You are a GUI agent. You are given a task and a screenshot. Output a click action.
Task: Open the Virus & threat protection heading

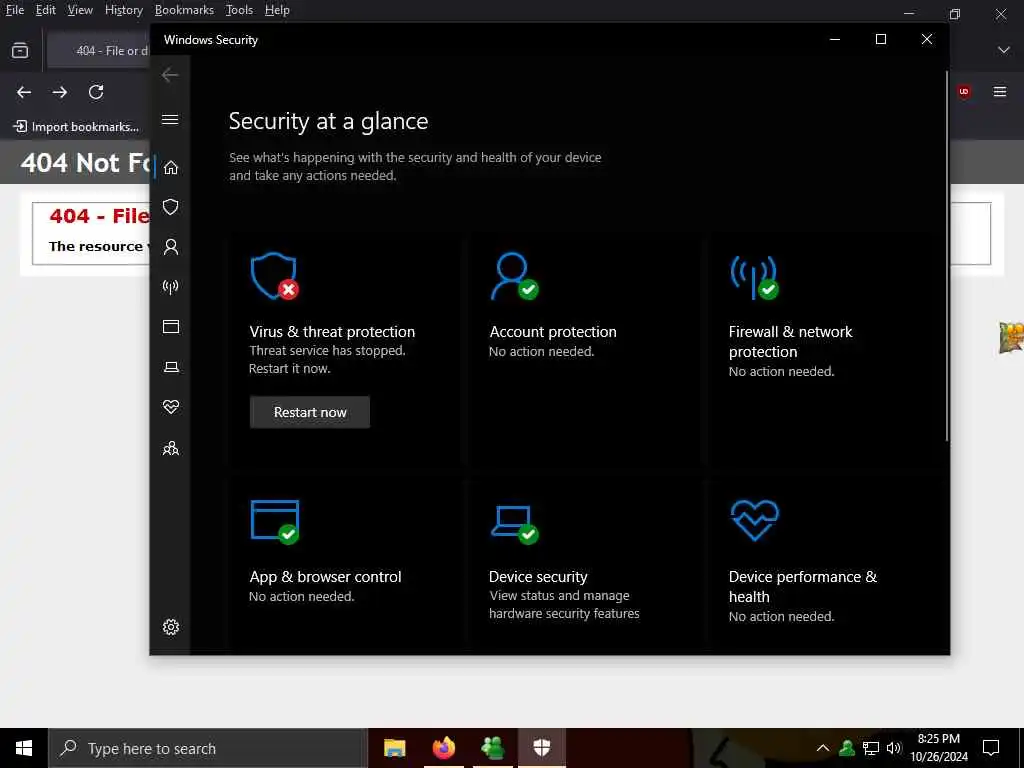pos(332,332)
